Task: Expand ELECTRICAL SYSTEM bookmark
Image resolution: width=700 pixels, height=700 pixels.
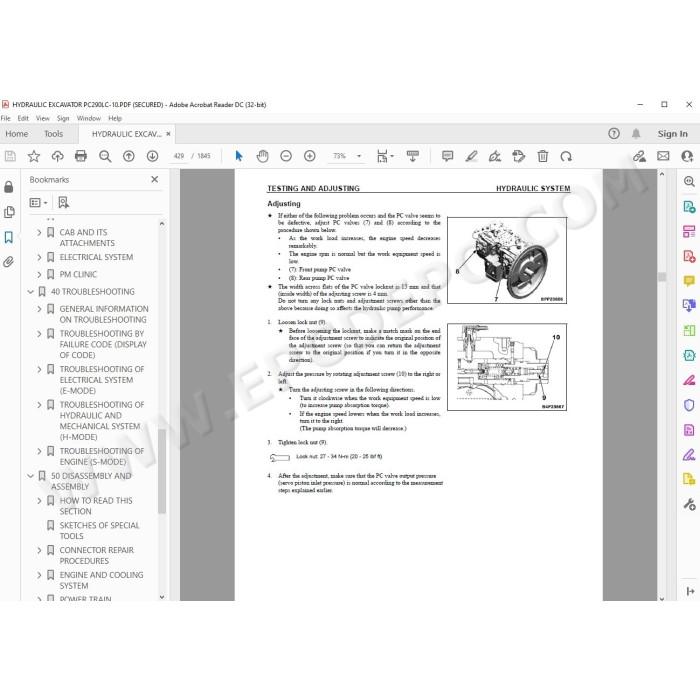Action: (39, 258)
